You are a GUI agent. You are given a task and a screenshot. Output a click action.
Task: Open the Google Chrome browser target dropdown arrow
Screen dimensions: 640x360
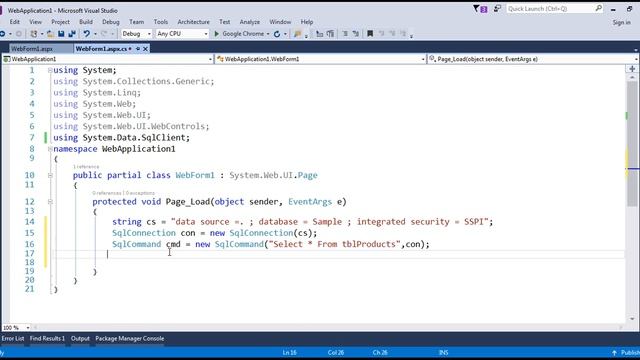268,34
